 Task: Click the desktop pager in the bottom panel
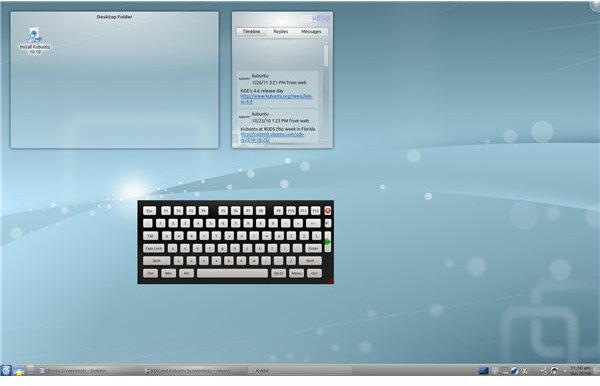(484, 371)
